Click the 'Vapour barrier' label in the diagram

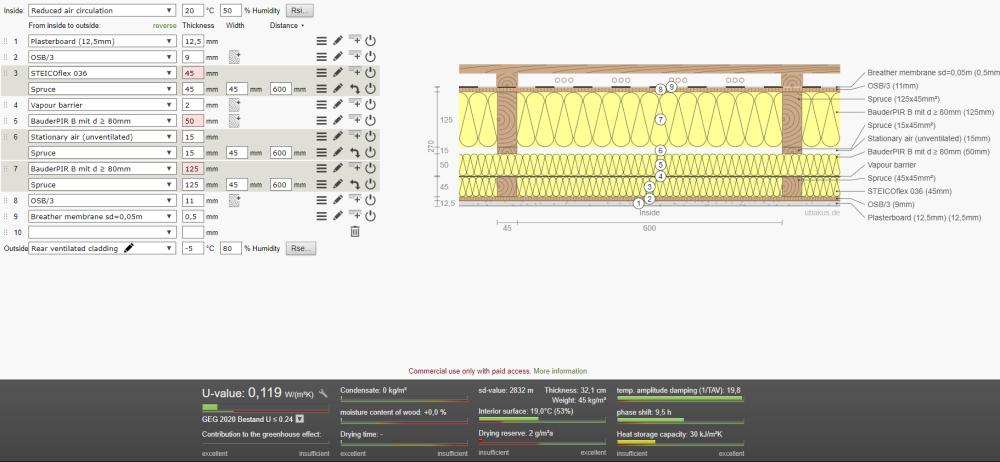[x=891, y=165]
